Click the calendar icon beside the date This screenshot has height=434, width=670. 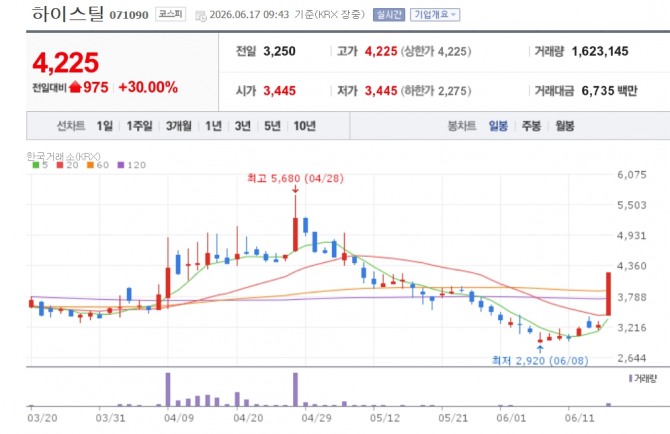point(200,16)
